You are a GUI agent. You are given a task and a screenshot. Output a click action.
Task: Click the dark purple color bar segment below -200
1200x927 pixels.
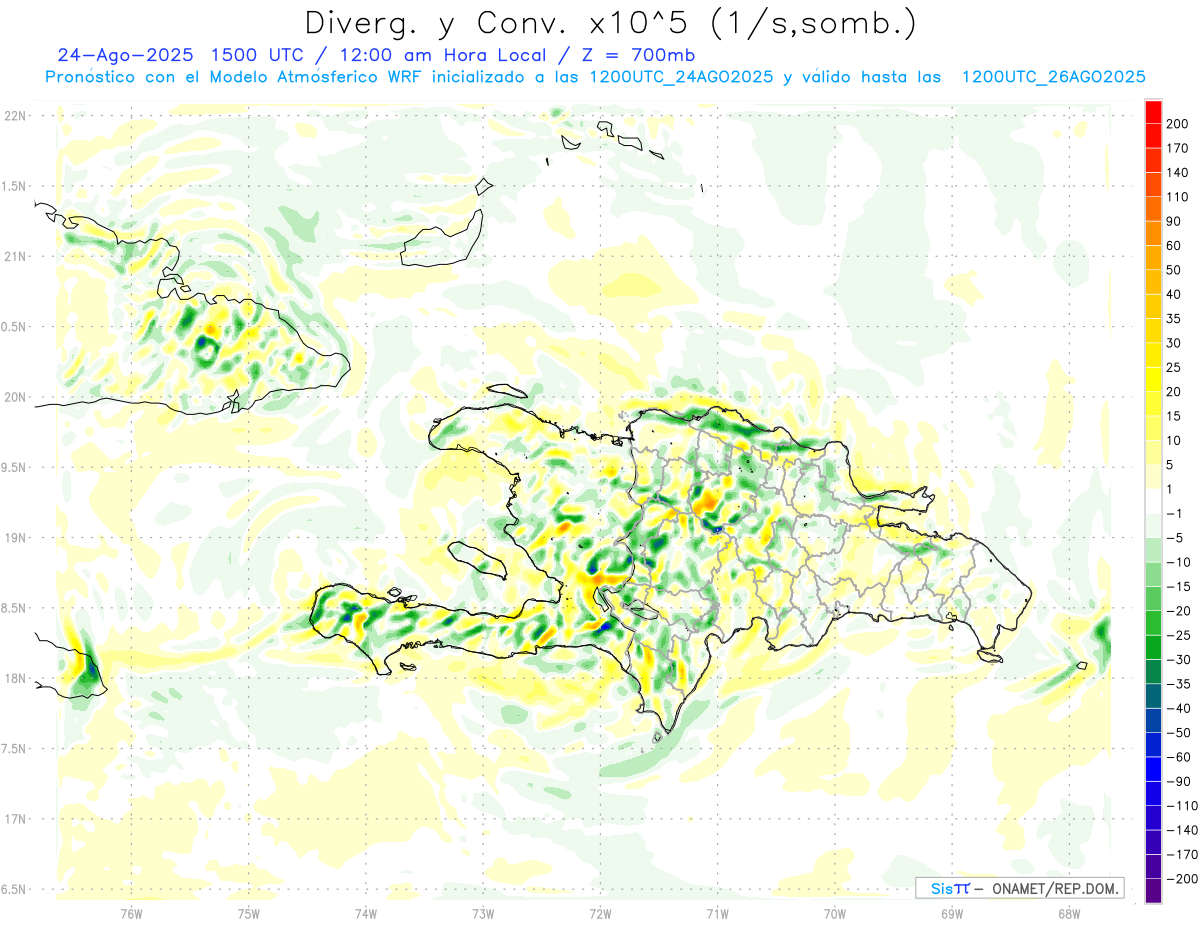(x=1153, y=890)
